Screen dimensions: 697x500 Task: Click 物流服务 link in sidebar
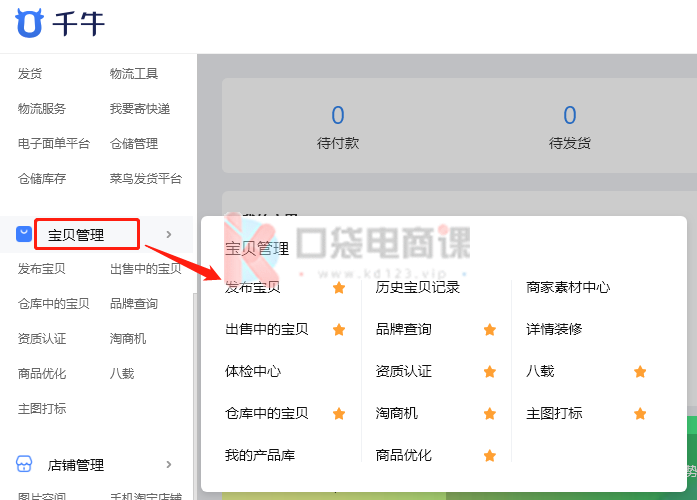[x=42, y=108]
